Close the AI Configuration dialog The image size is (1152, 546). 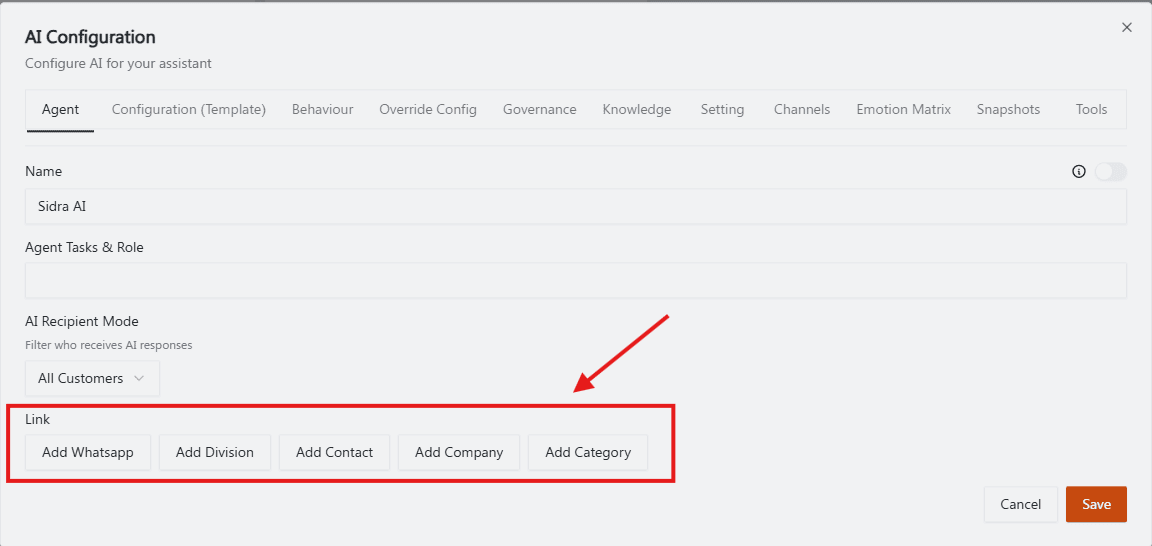coord(1126,27)
